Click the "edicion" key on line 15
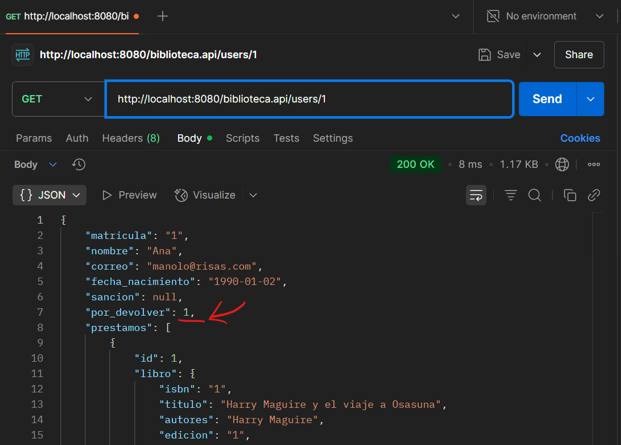Image resolution: width=621 pixels, height=445 pixels. tap(186, 435)
